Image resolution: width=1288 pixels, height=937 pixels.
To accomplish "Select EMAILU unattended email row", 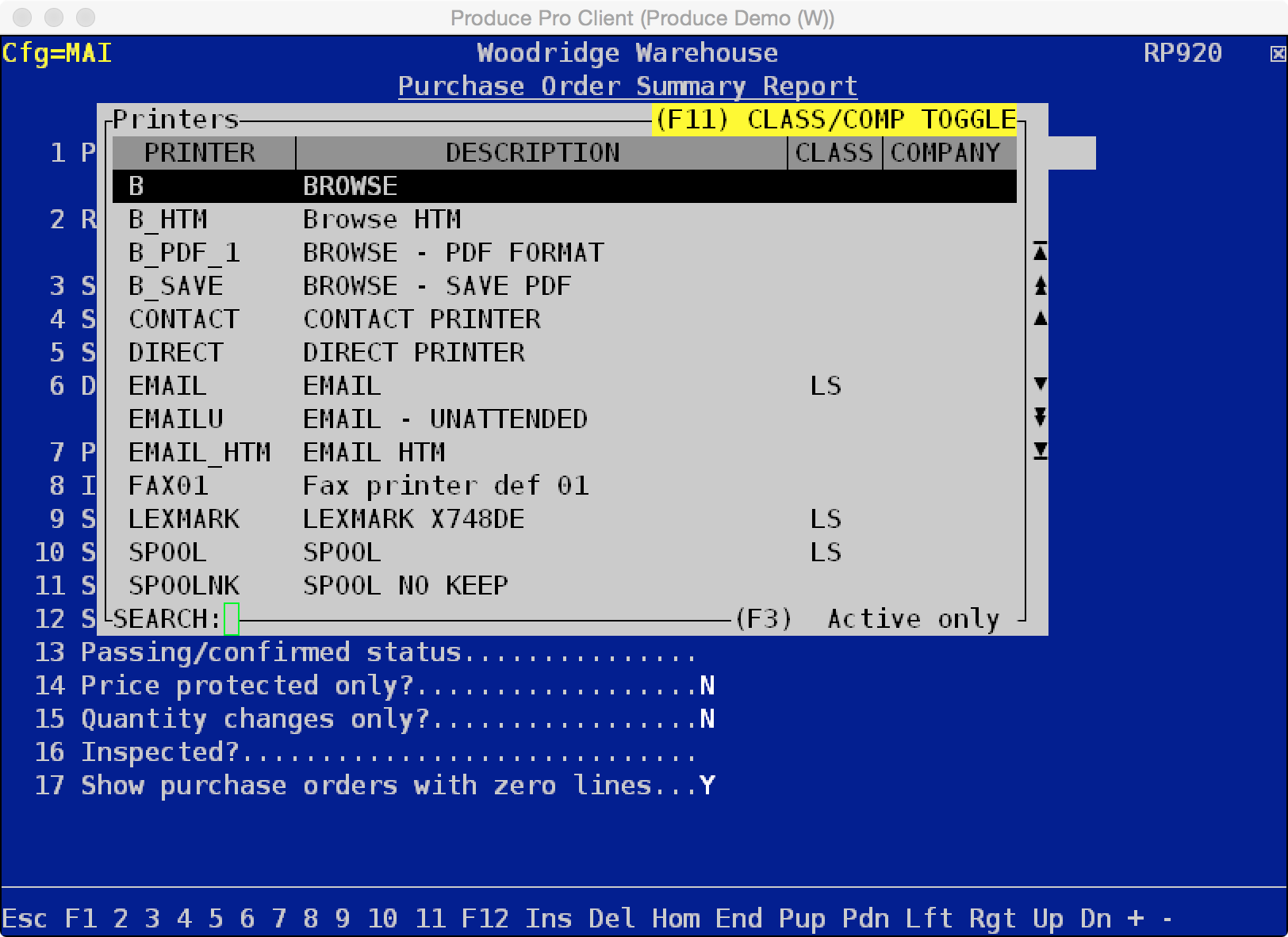I will 565,419.
